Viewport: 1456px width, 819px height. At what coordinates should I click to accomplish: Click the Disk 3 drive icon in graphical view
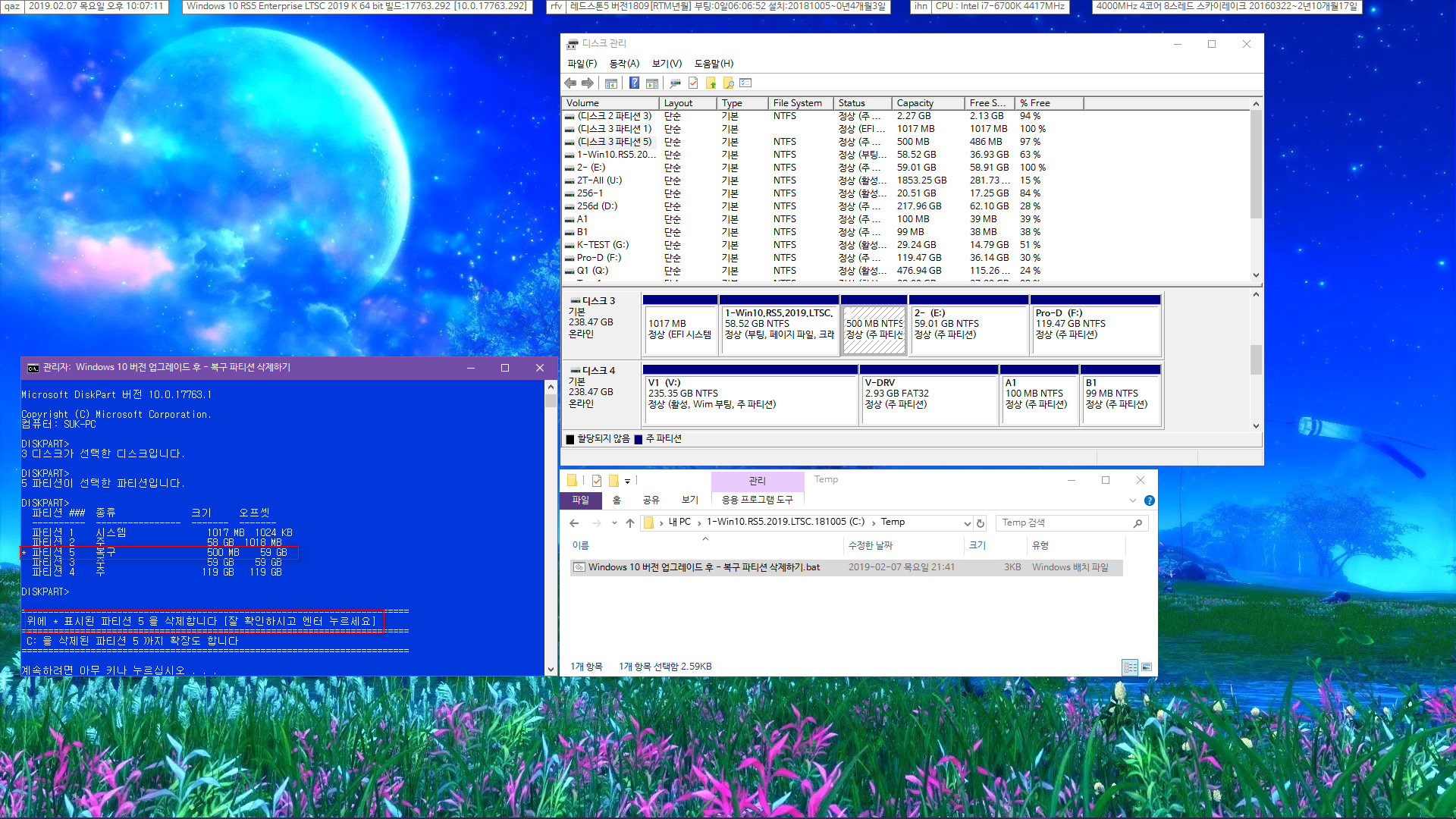click(x=576, y=301)
